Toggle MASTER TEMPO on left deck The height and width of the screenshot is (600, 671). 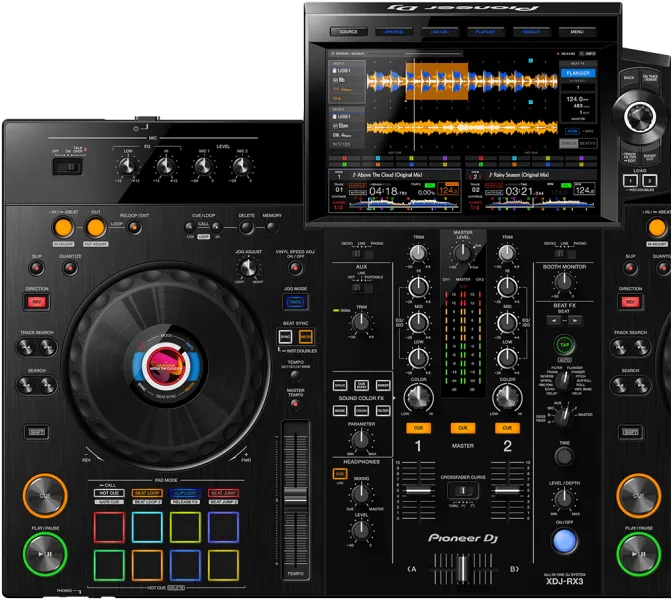coord(295,404)
